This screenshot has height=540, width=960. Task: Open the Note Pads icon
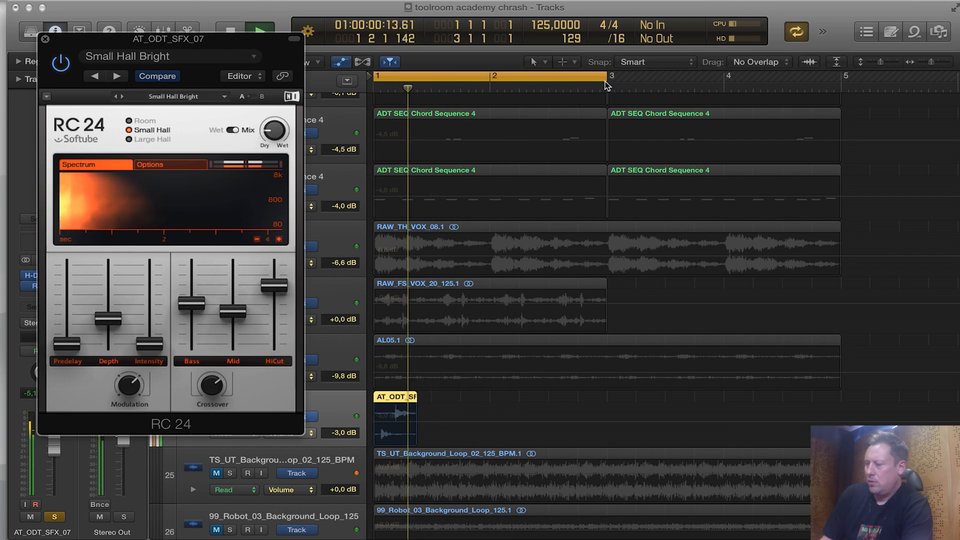pos(891,32)
